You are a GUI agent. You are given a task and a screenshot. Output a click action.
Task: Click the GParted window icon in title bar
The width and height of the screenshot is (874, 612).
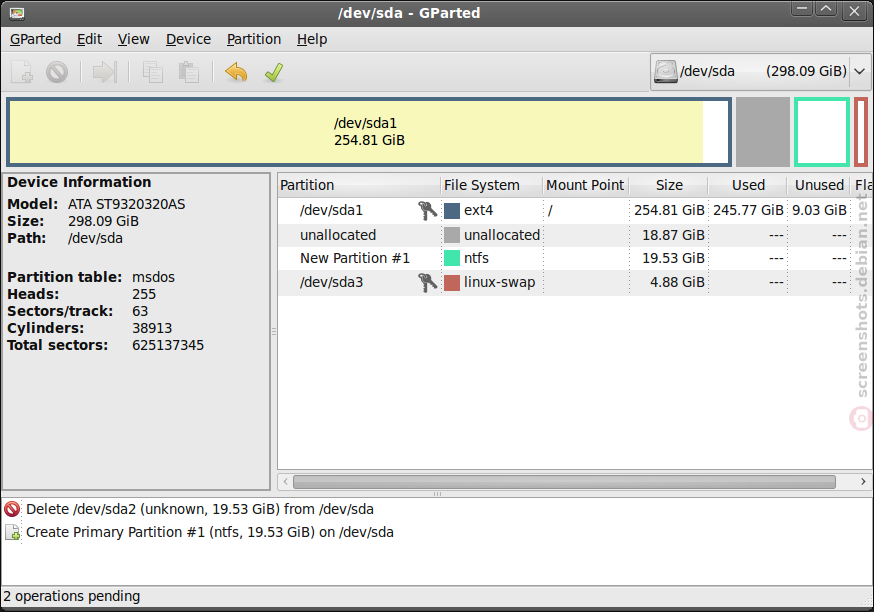click(x=17, y=13)
